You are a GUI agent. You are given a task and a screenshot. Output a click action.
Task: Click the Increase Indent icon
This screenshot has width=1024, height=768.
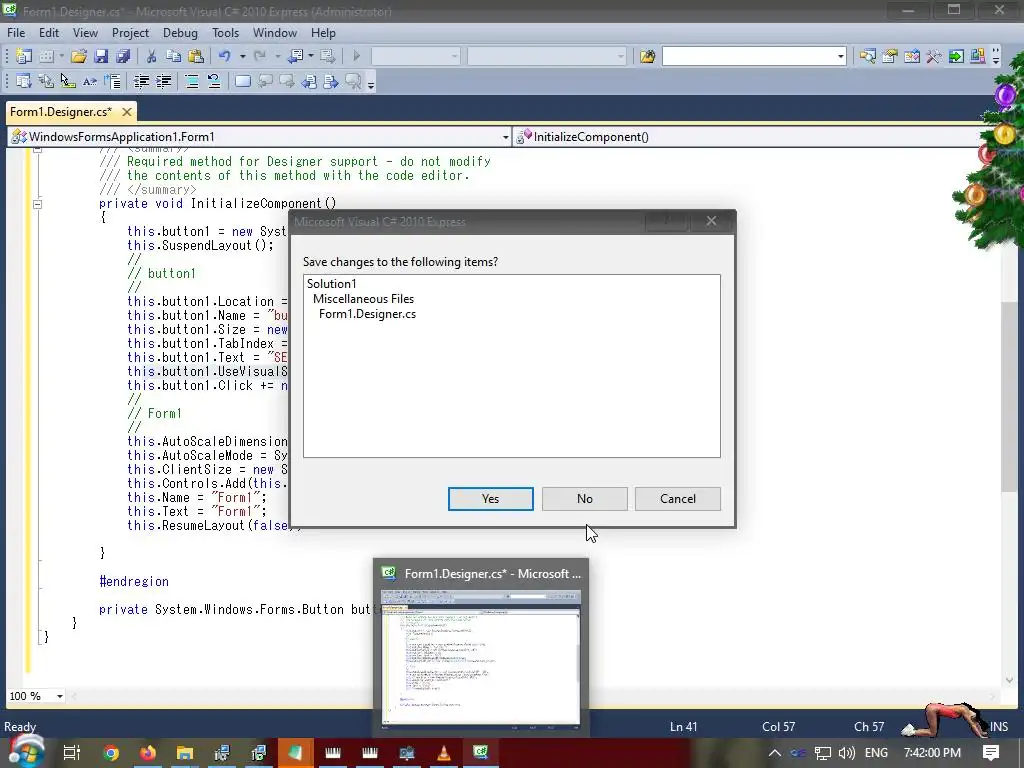(163, 82)
